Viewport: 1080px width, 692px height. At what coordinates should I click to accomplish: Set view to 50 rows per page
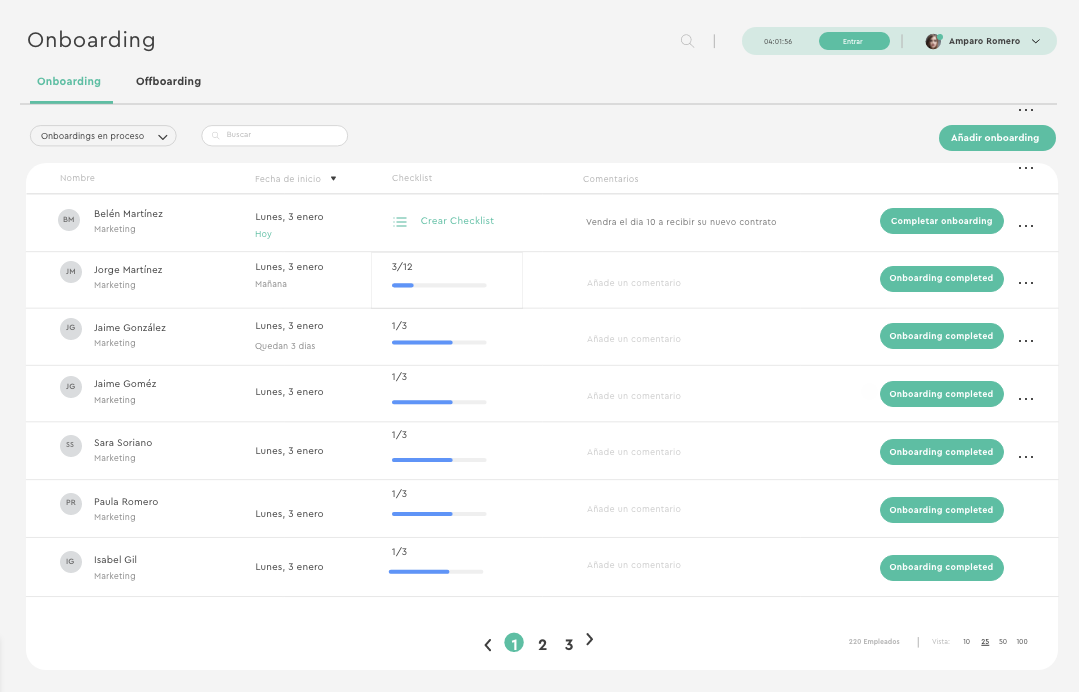tap(1003, 642)
